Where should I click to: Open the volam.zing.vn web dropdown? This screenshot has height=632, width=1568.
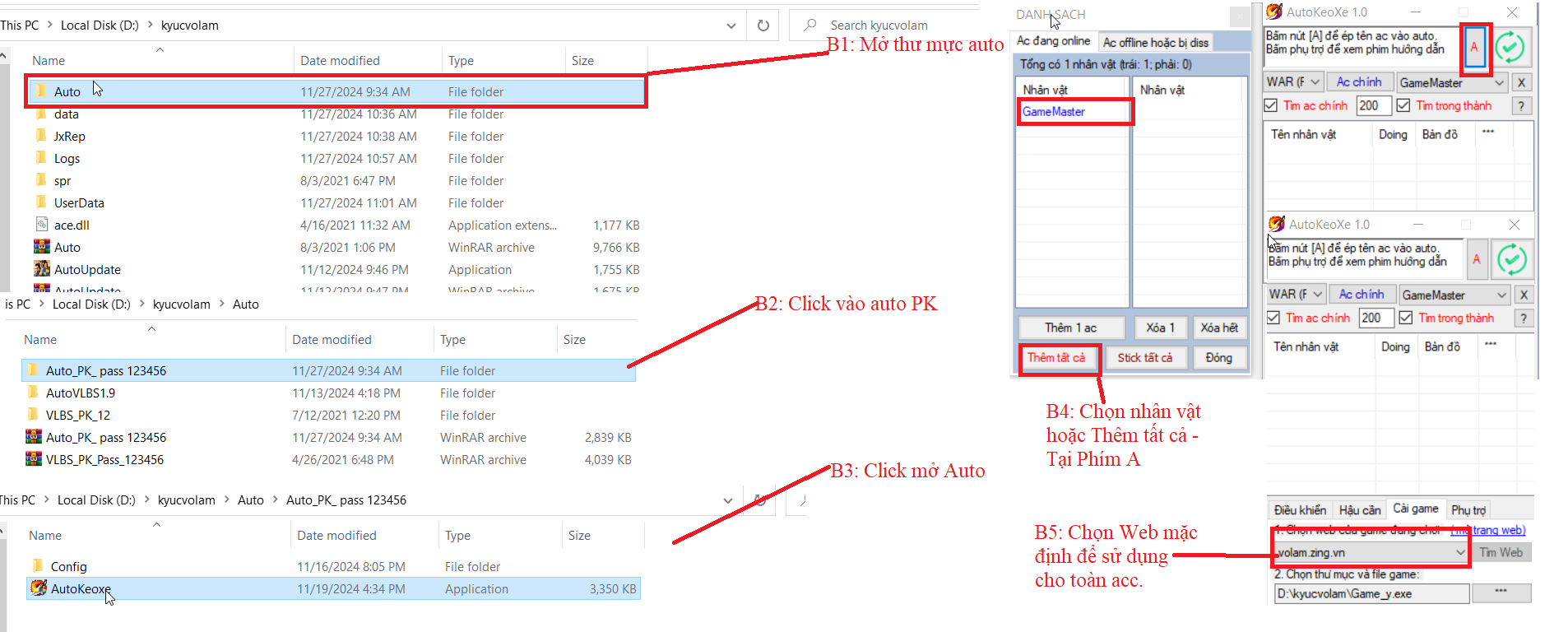(x=1460, y=553)
